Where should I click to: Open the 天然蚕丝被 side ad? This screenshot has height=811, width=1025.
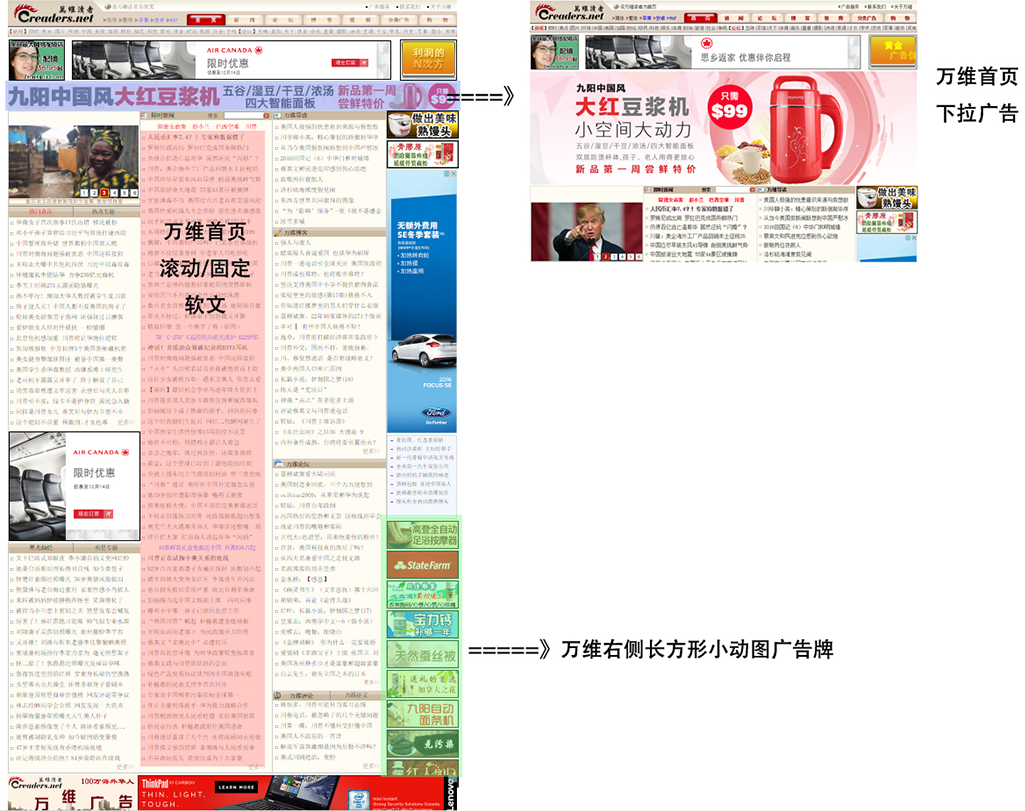[422, 654]
